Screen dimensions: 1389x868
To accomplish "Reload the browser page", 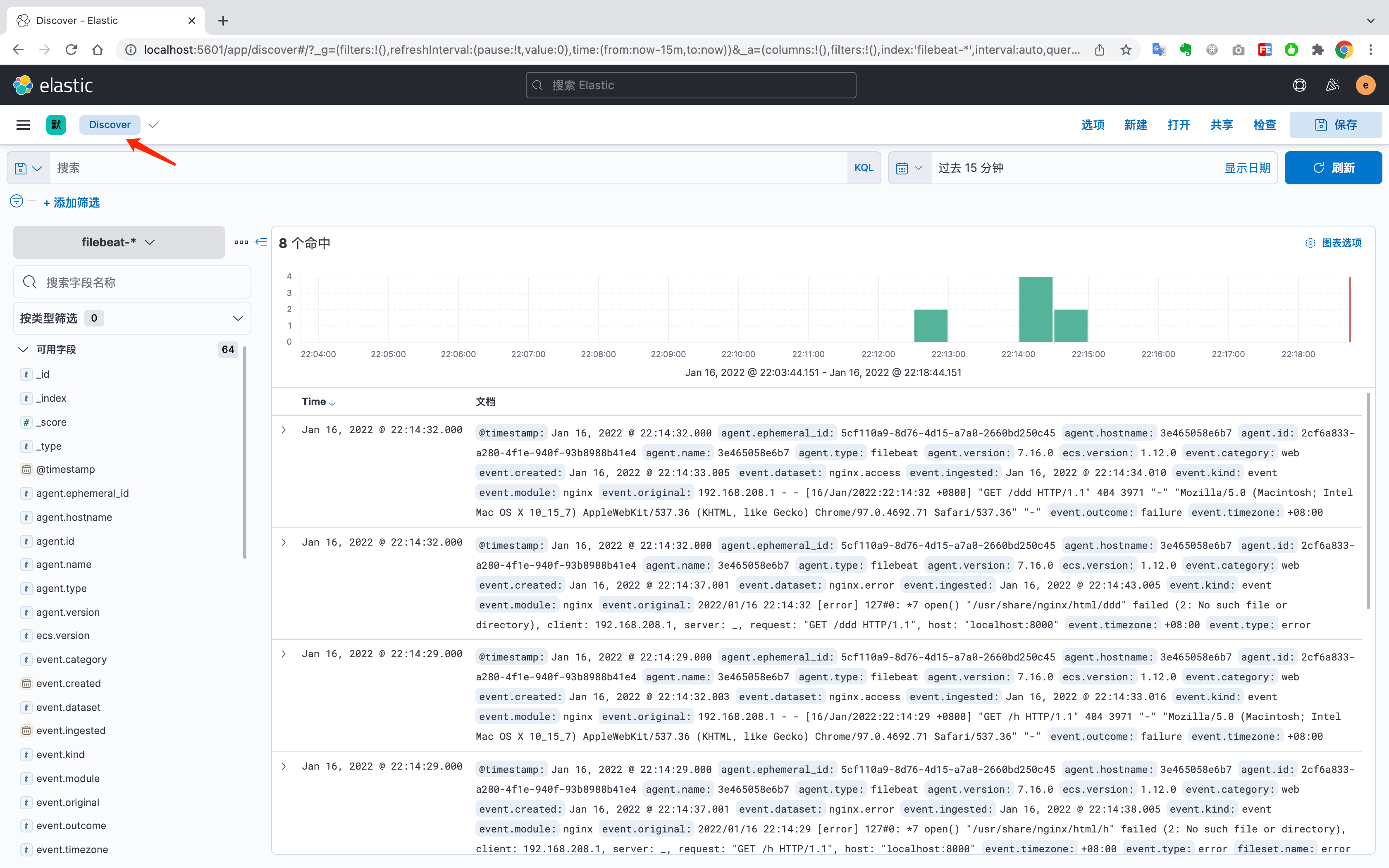I will point(71,50).
